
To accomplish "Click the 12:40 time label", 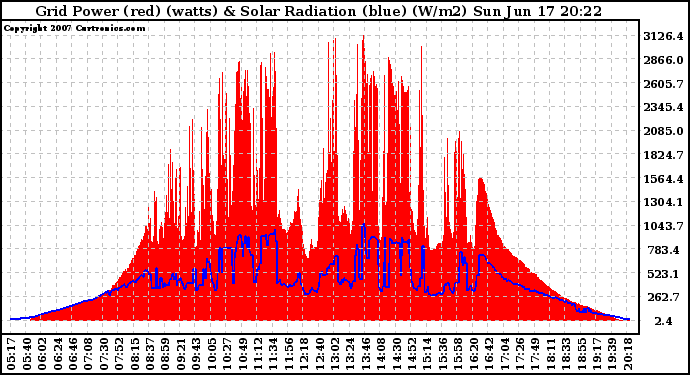I will point(319,354).
